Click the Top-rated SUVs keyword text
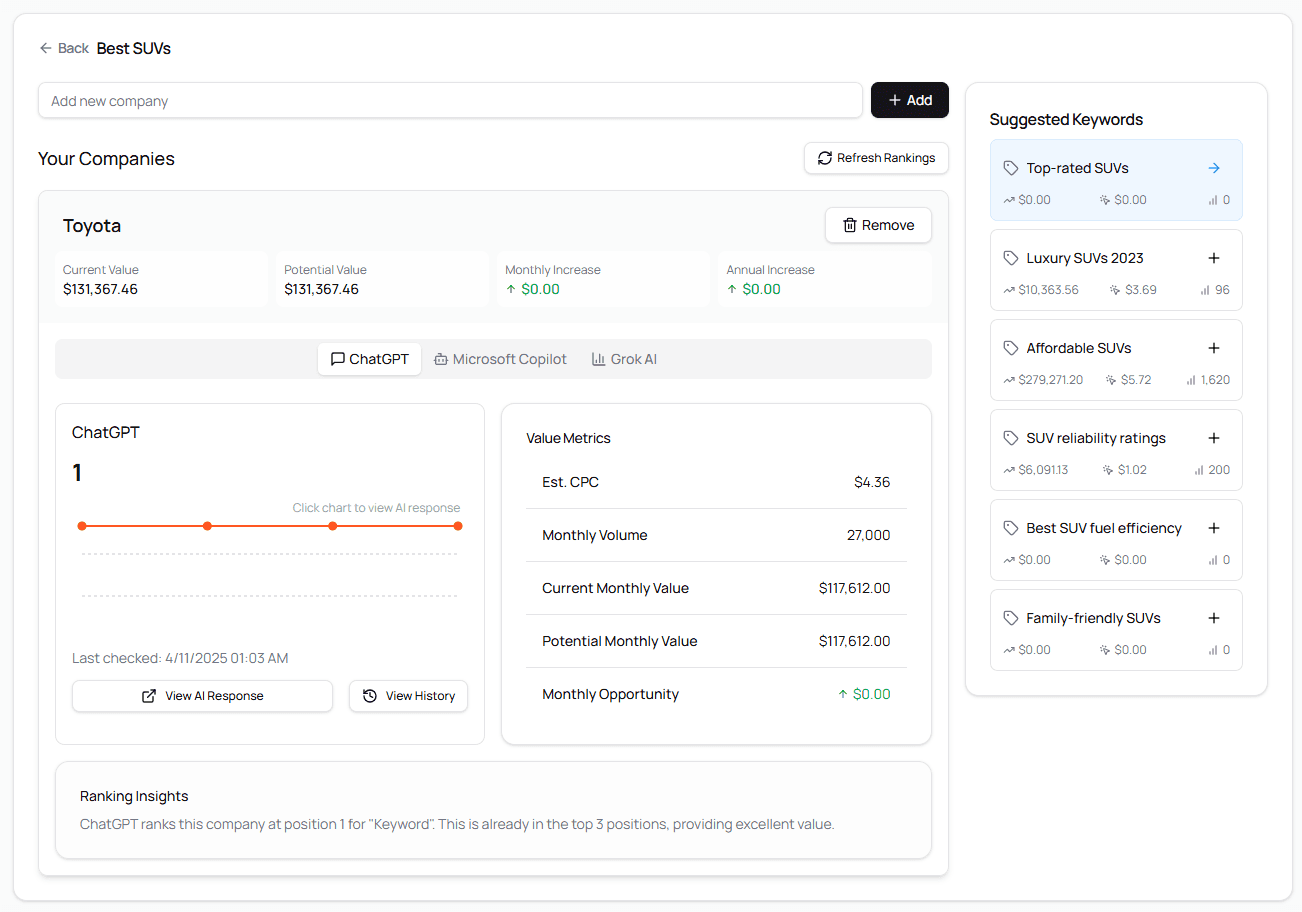Screen dimensions: 1302x912 [x=1077, y=168]
